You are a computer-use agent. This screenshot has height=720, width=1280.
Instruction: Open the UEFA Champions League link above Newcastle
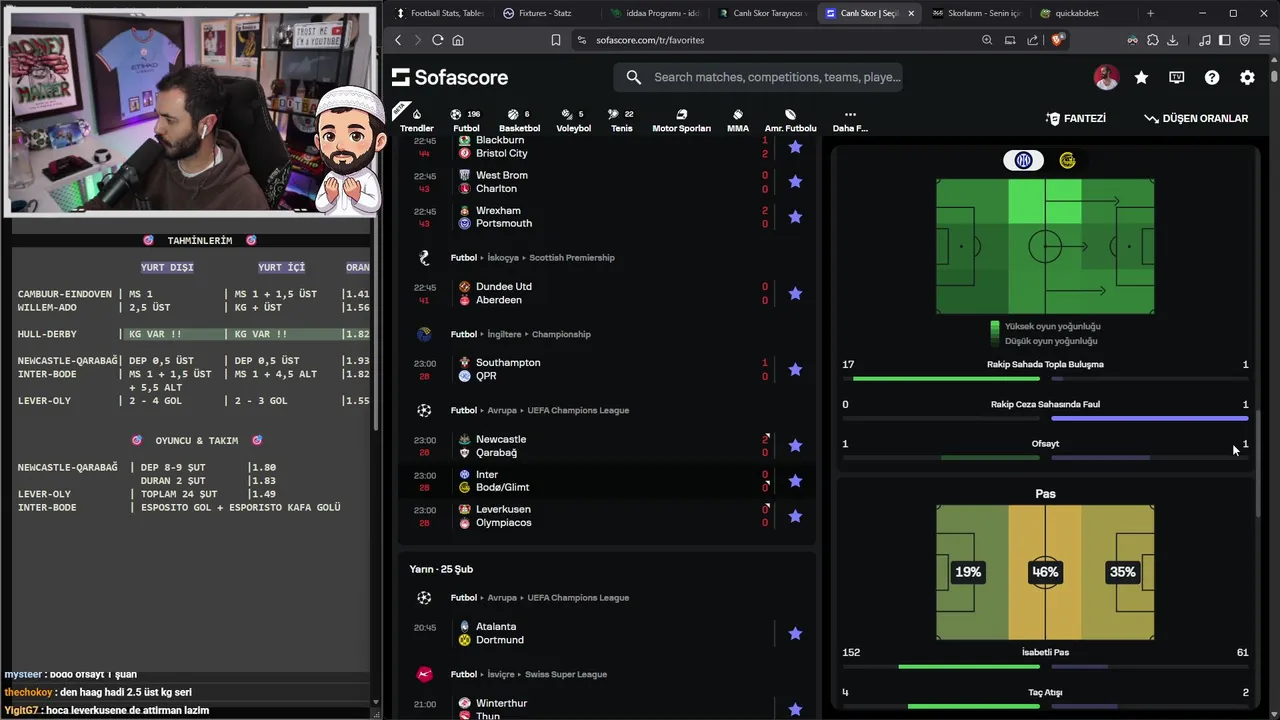[579, 410]
